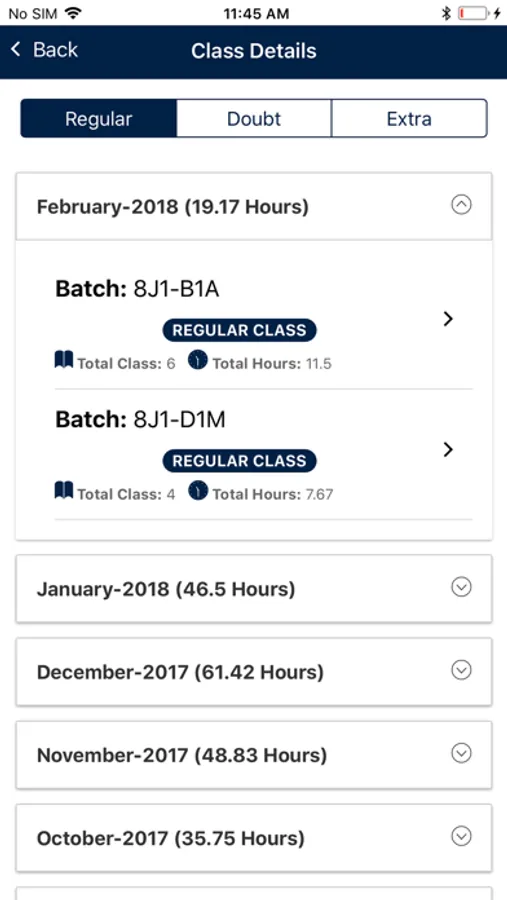Go Back to previous screen
The image size is (507, 900).
pyautogui.click(x=44, y=50)
